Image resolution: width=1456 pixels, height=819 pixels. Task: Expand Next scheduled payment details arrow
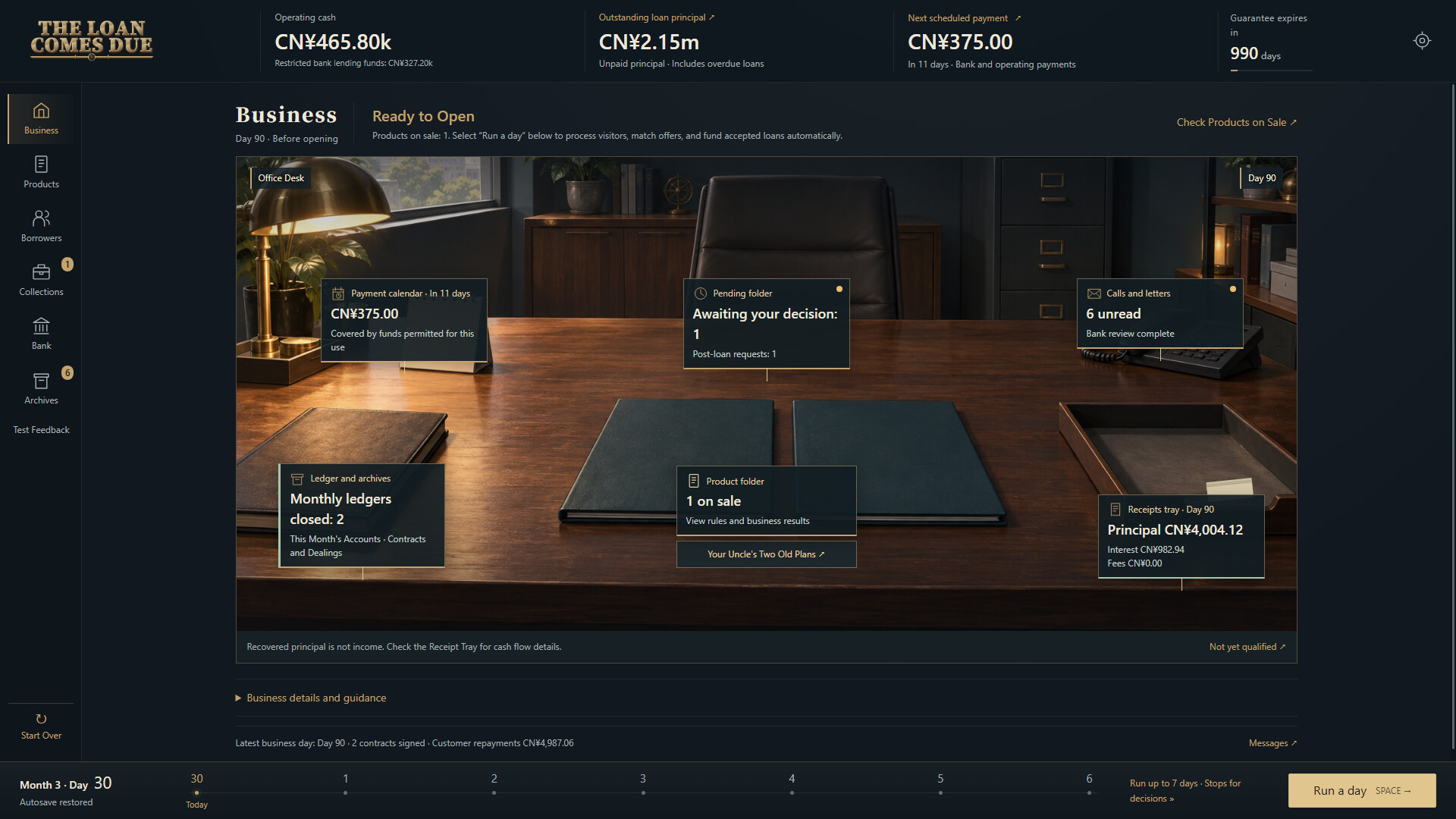pos(1018,18)
